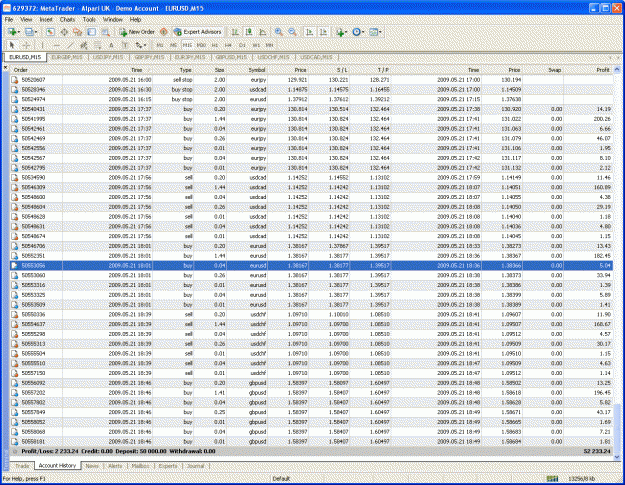Select the M30 timeframe
625x485 pixels.
coord(201,45)
